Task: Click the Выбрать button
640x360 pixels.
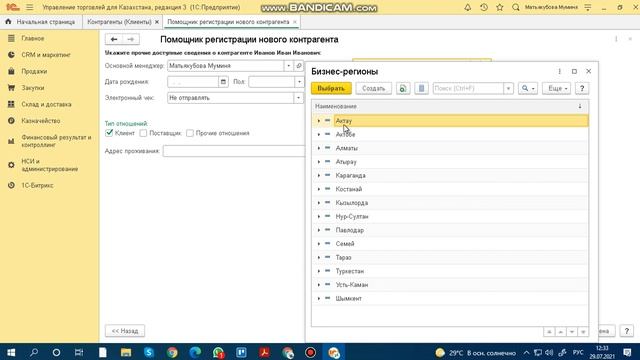Action: [x=331, y=88]
